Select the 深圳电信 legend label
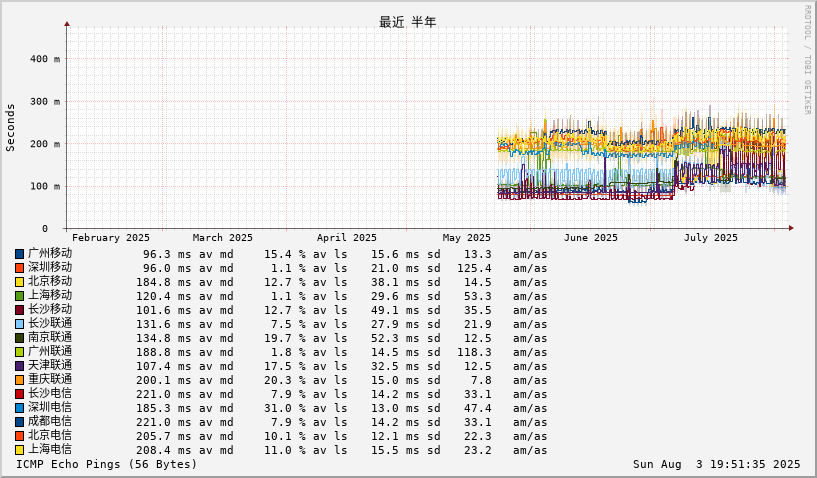This screenshot has width=817, height=478. [50, 408]
